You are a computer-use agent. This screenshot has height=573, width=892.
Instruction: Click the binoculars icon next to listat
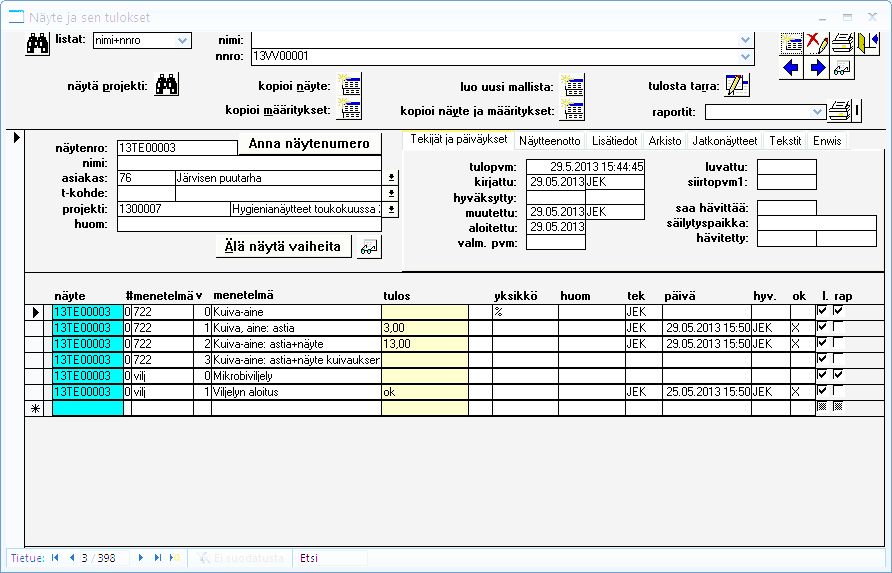37,43
